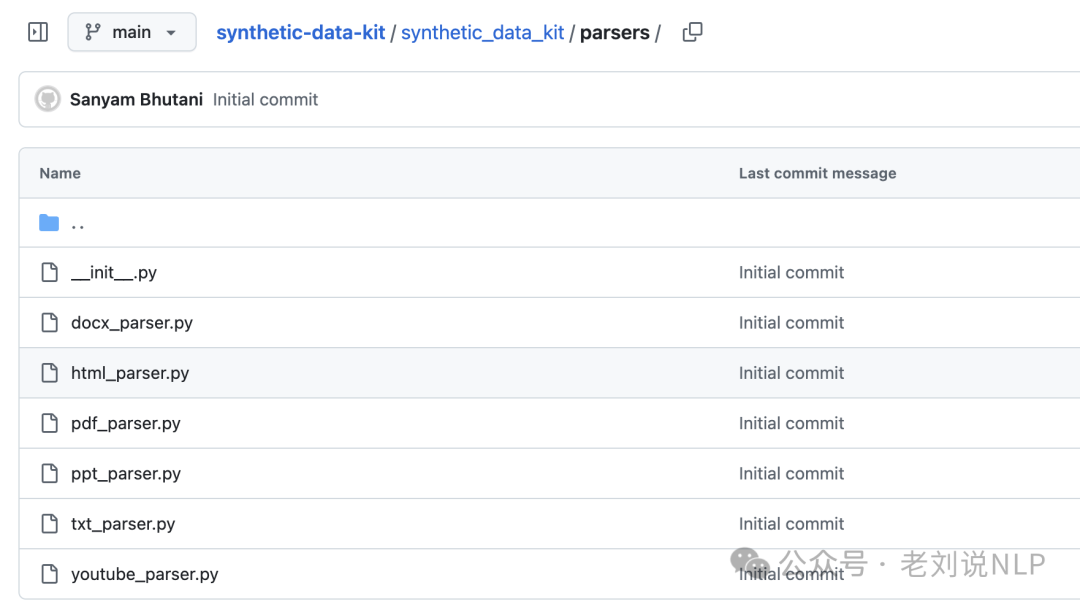Viewport: 1080px width, 607px height.
Task: Open txt_parser.py file
Action: pyautogui.click(x=123, y=524)
